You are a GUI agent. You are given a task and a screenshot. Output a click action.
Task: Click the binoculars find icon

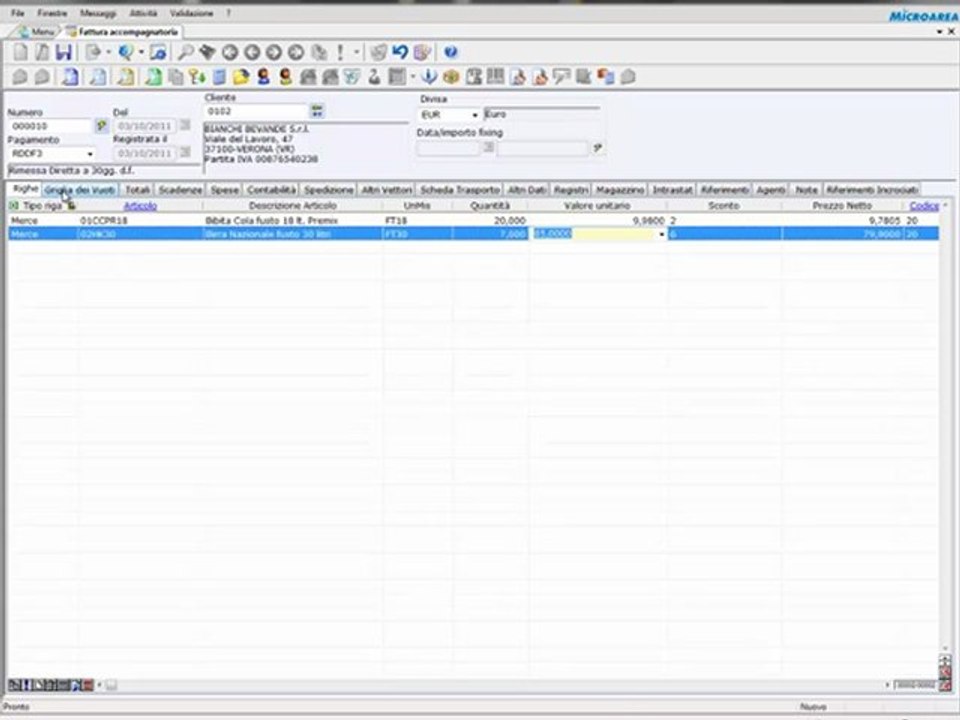(208, 53)
